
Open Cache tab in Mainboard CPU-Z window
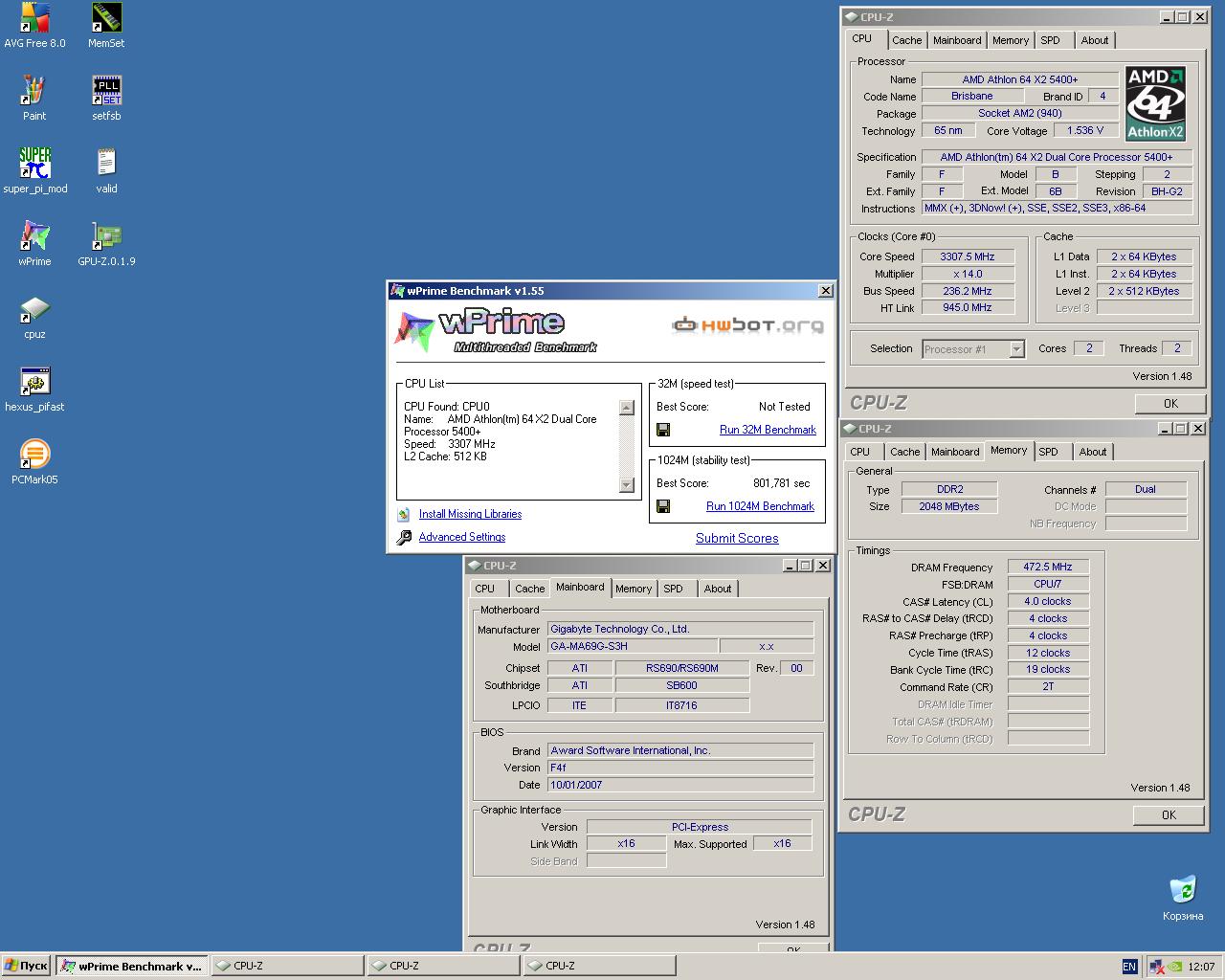pyautogui.click(x=529, y=589)
